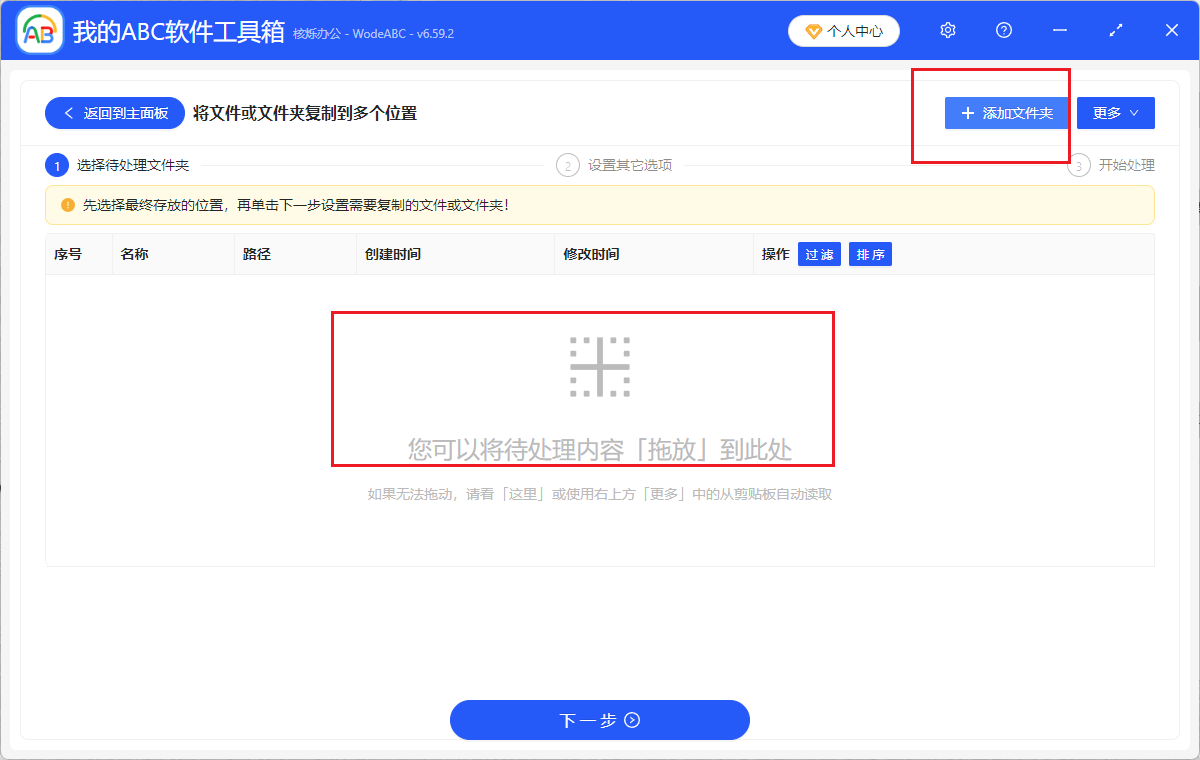Click the help question mark icon
The width and height of the screenshot is (1200, 760).
[1003, 30]
